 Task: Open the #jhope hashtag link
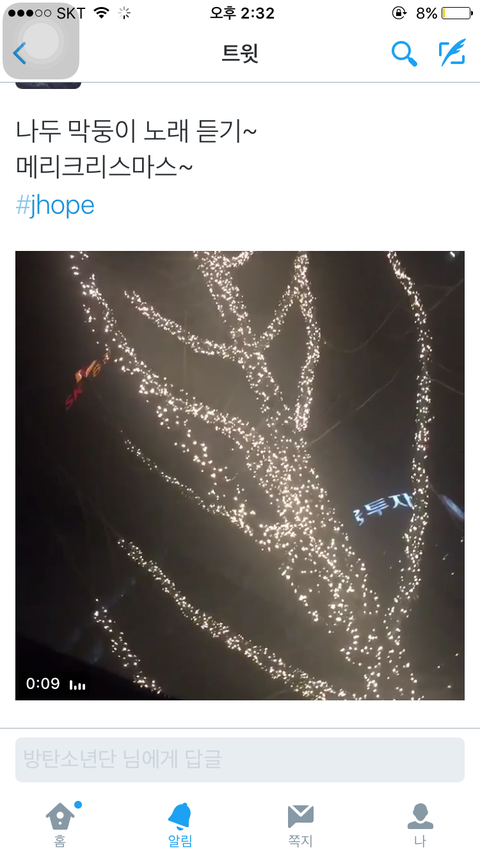(55, 205)
